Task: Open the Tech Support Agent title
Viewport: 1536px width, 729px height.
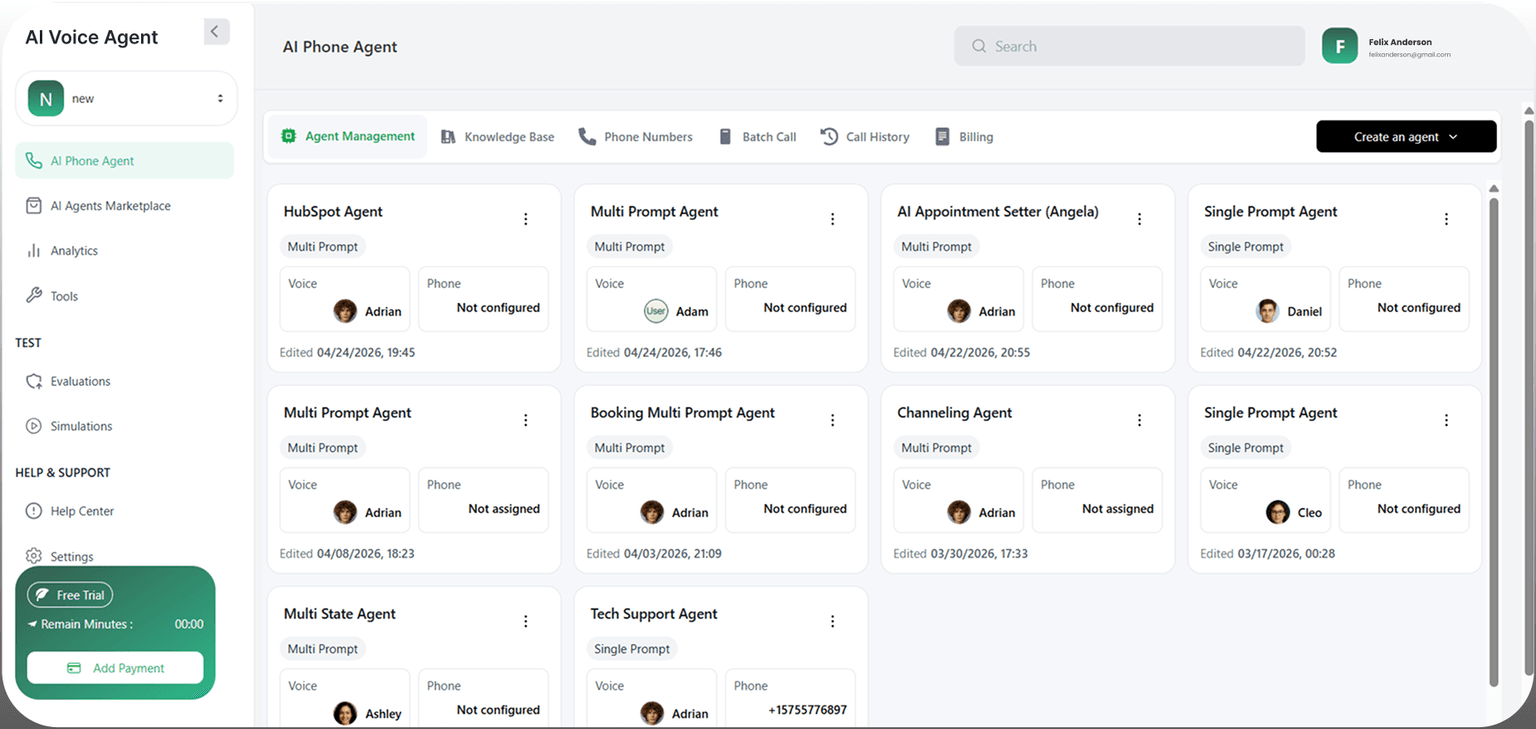Action: point(654,614)
